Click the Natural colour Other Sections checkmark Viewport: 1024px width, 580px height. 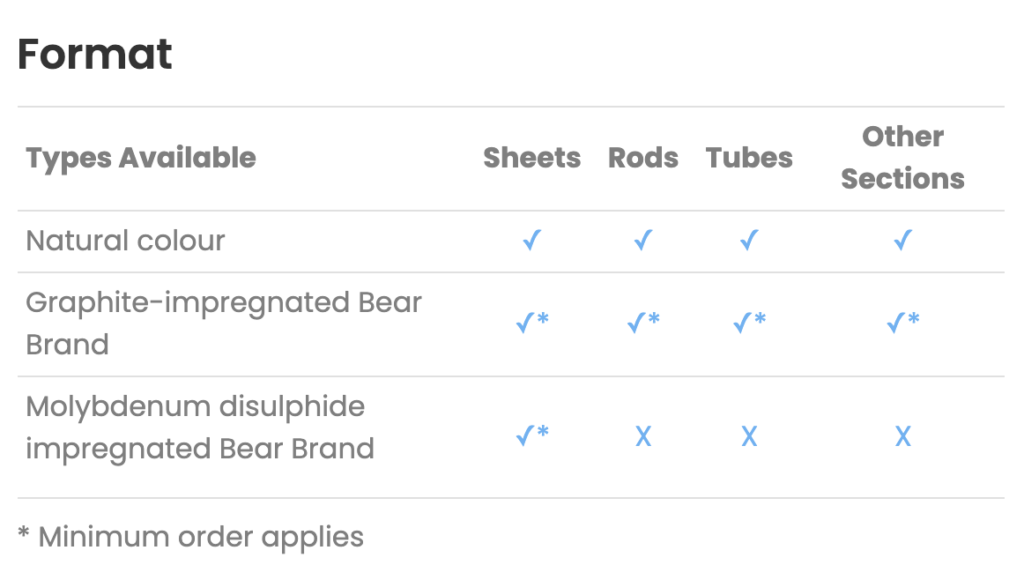(x=903, y=240)
